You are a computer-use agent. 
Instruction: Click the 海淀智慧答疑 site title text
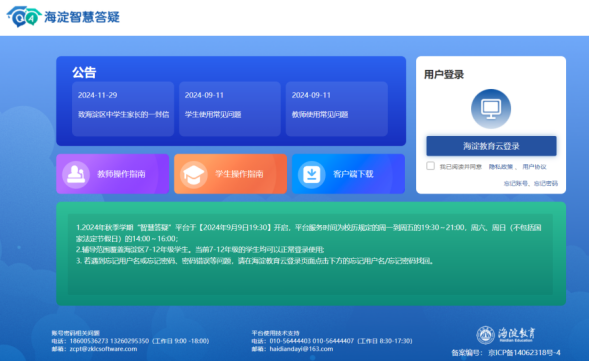pyautogui.click(x=82, y=17)
